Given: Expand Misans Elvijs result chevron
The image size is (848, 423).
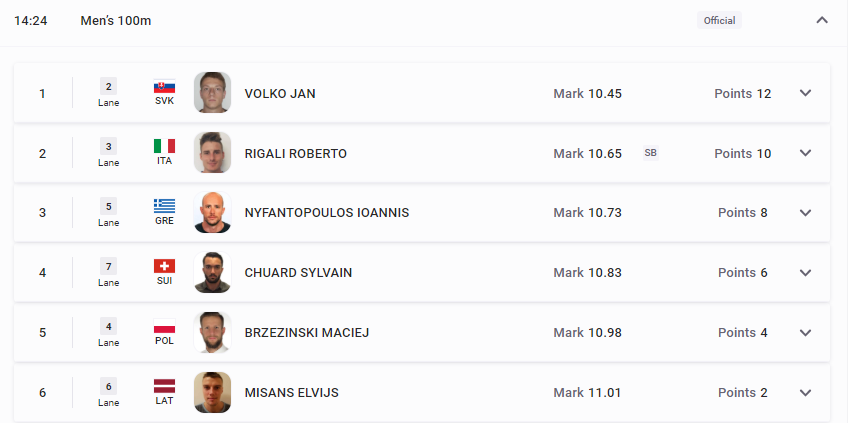Looking at the screenshot, I should (806, 393).
